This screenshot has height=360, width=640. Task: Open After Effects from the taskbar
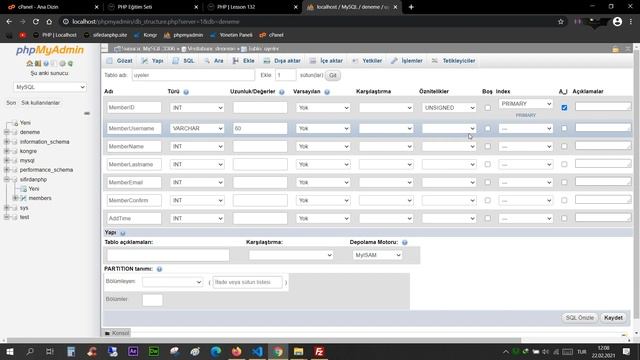pos(133,351)
